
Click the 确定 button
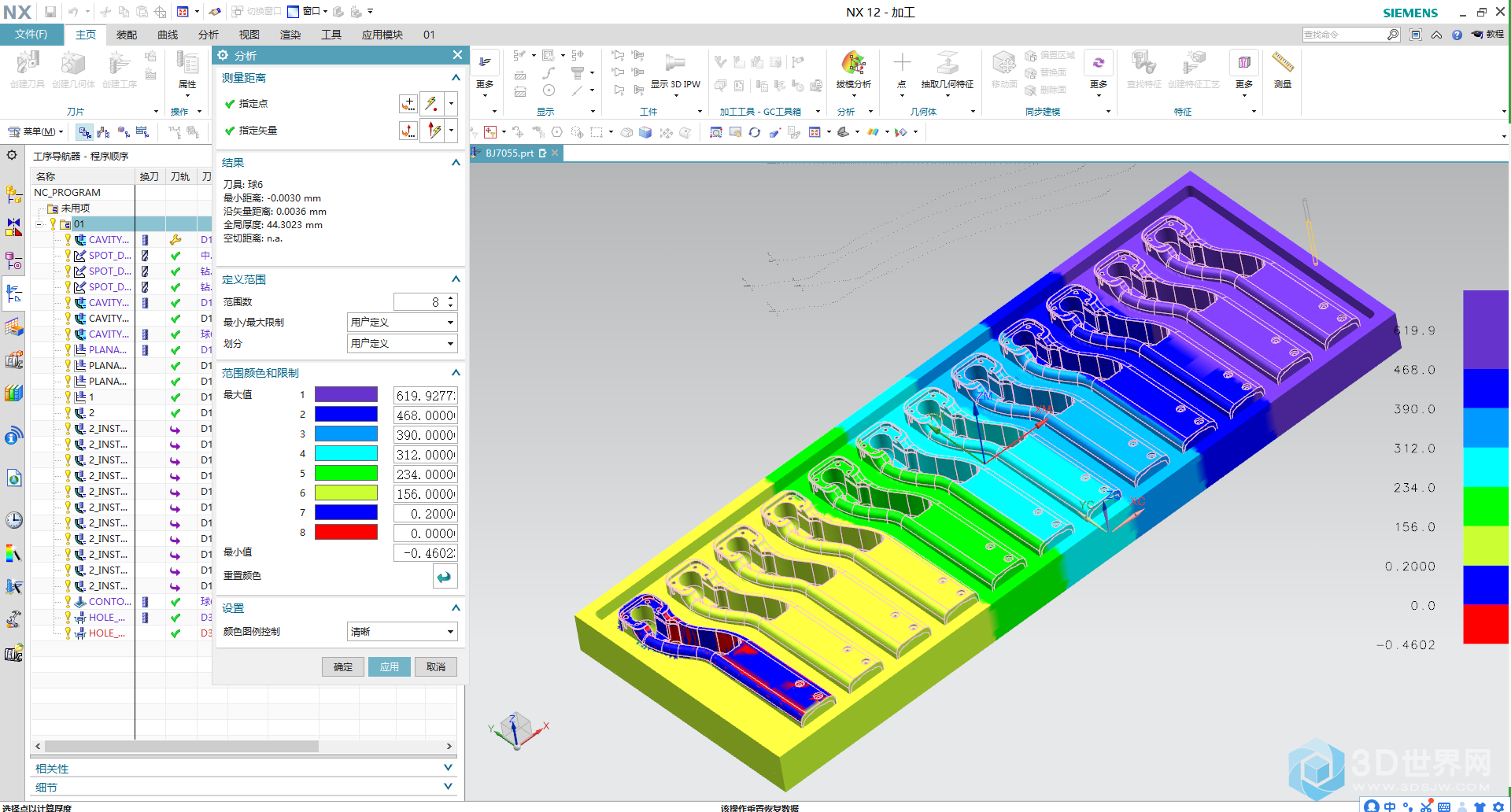pos(343,667)
